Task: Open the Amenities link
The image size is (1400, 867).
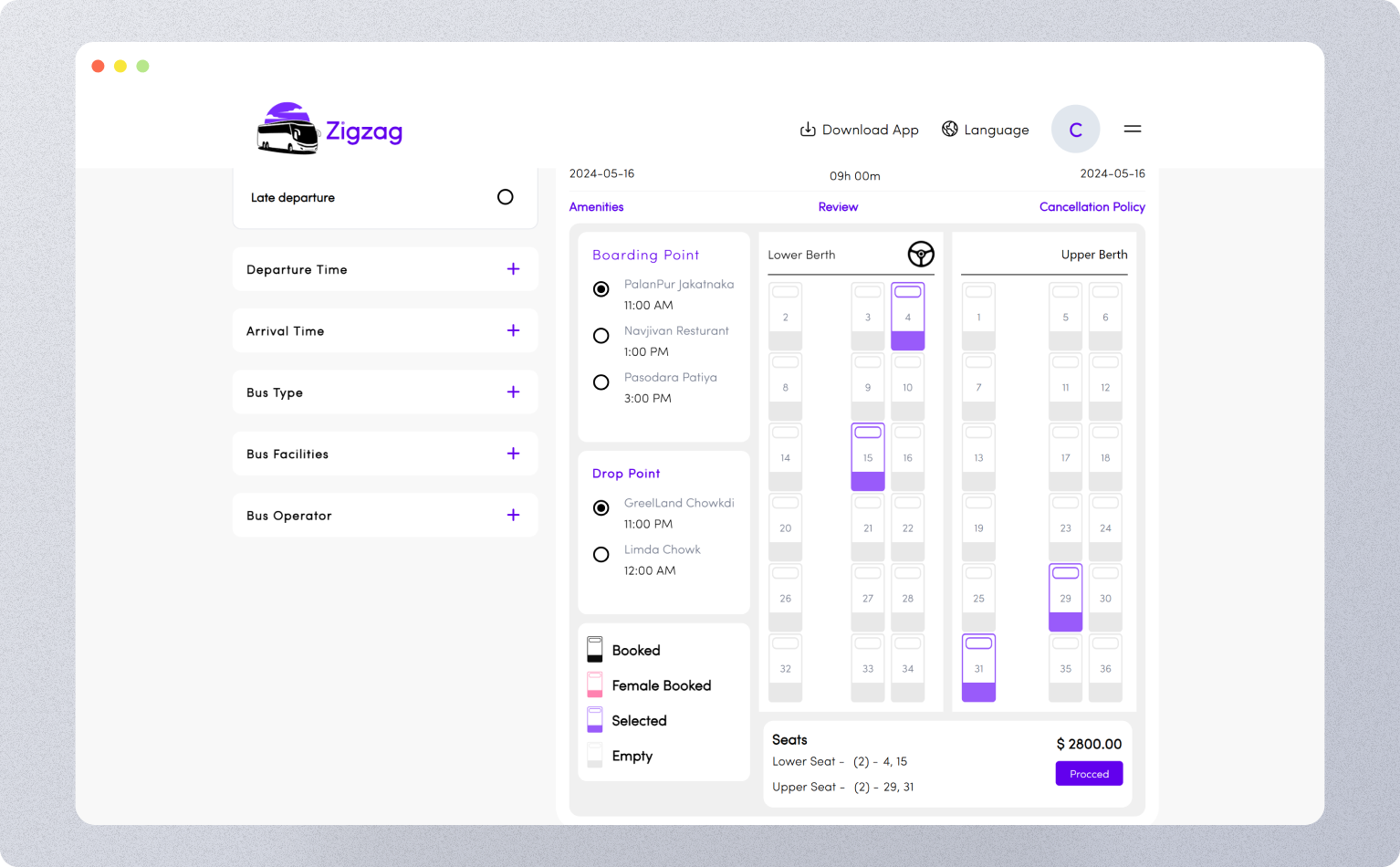Action: click(596, 206)
